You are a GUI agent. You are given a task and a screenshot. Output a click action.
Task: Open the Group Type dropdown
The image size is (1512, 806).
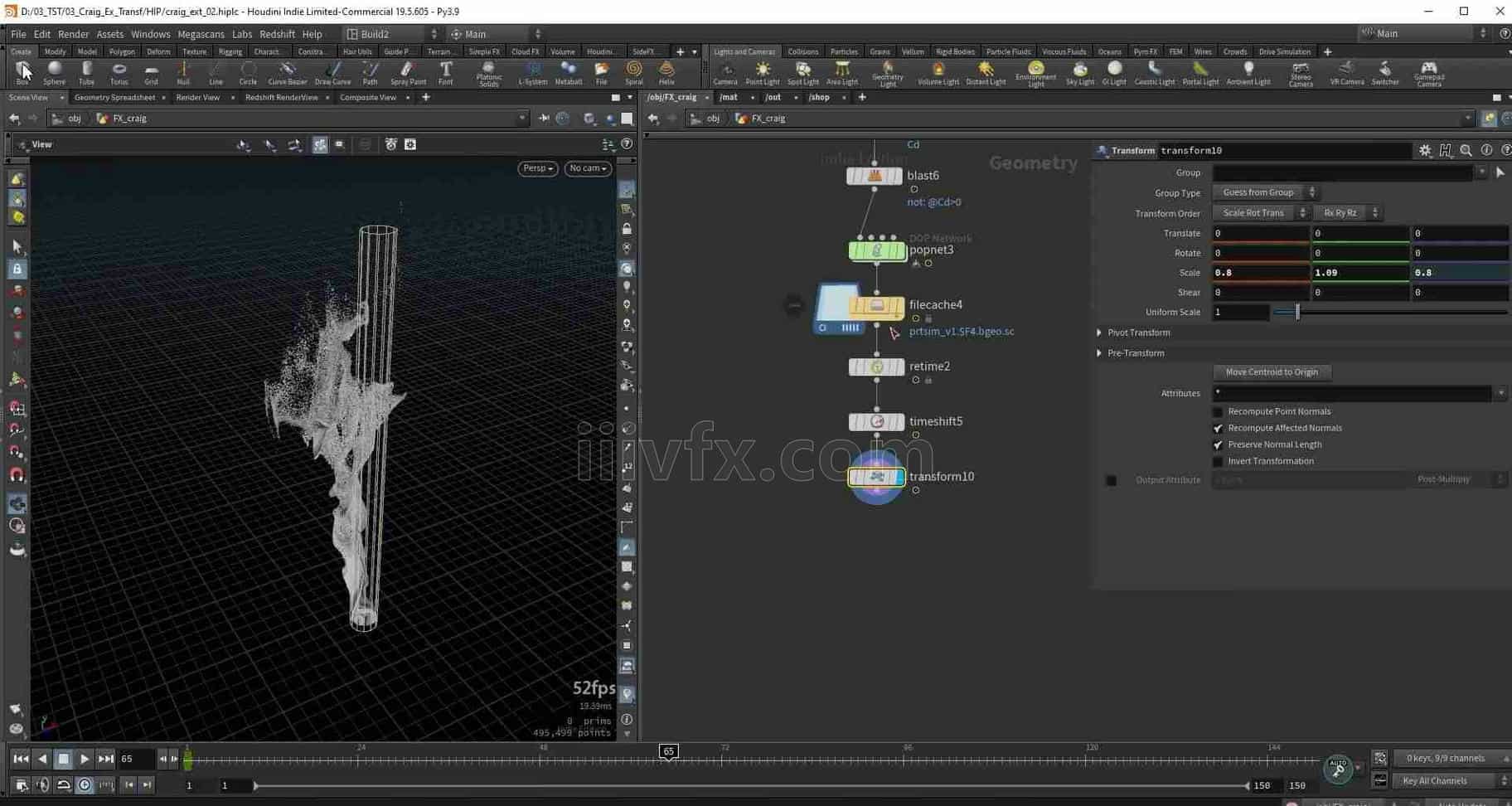[1264, 192]
